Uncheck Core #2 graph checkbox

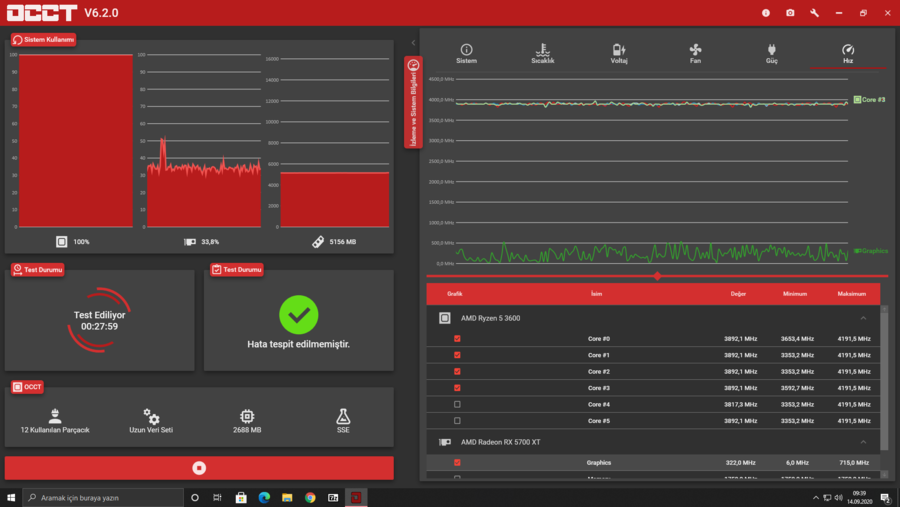(457, 371)
